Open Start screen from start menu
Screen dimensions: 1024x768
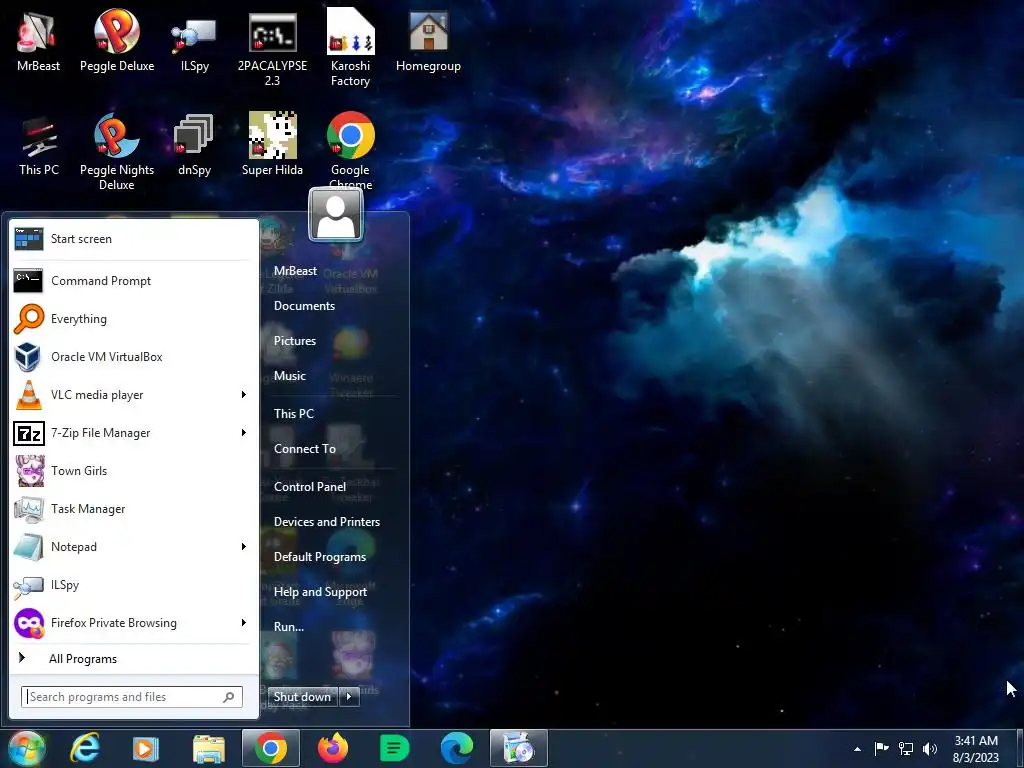point(133,239)
